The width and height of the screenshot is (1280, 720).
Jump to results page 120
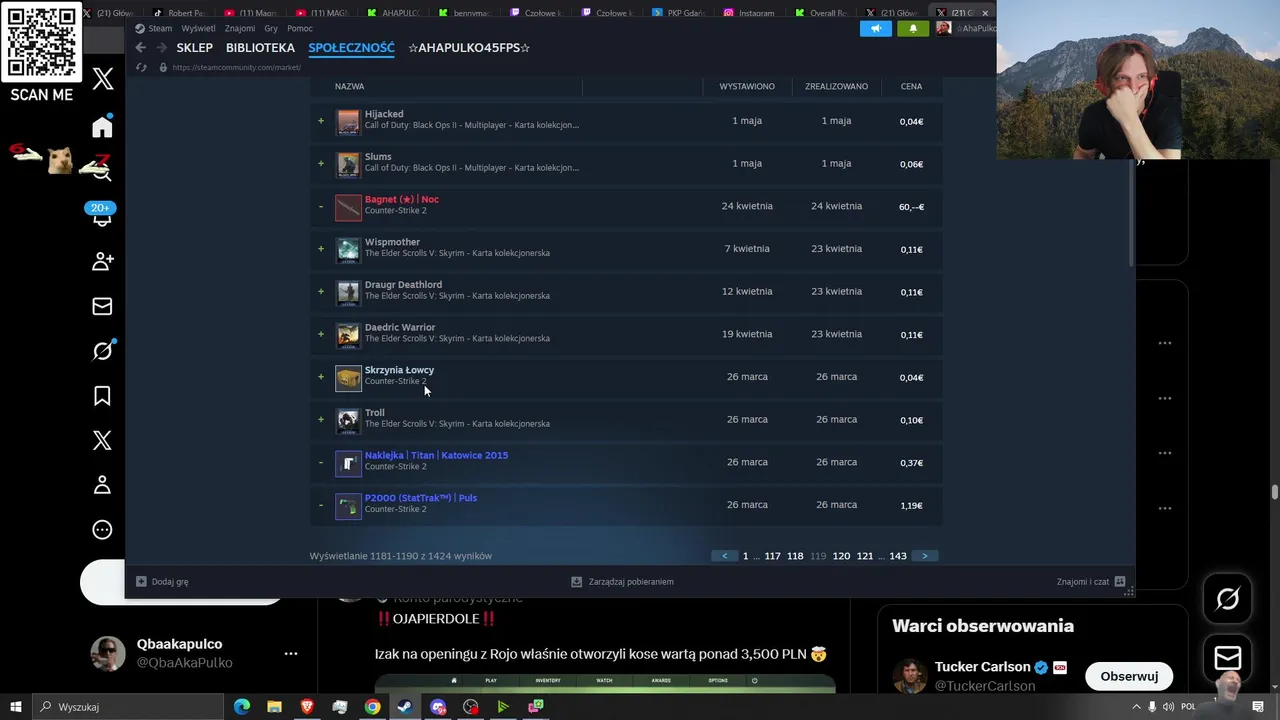841,556
